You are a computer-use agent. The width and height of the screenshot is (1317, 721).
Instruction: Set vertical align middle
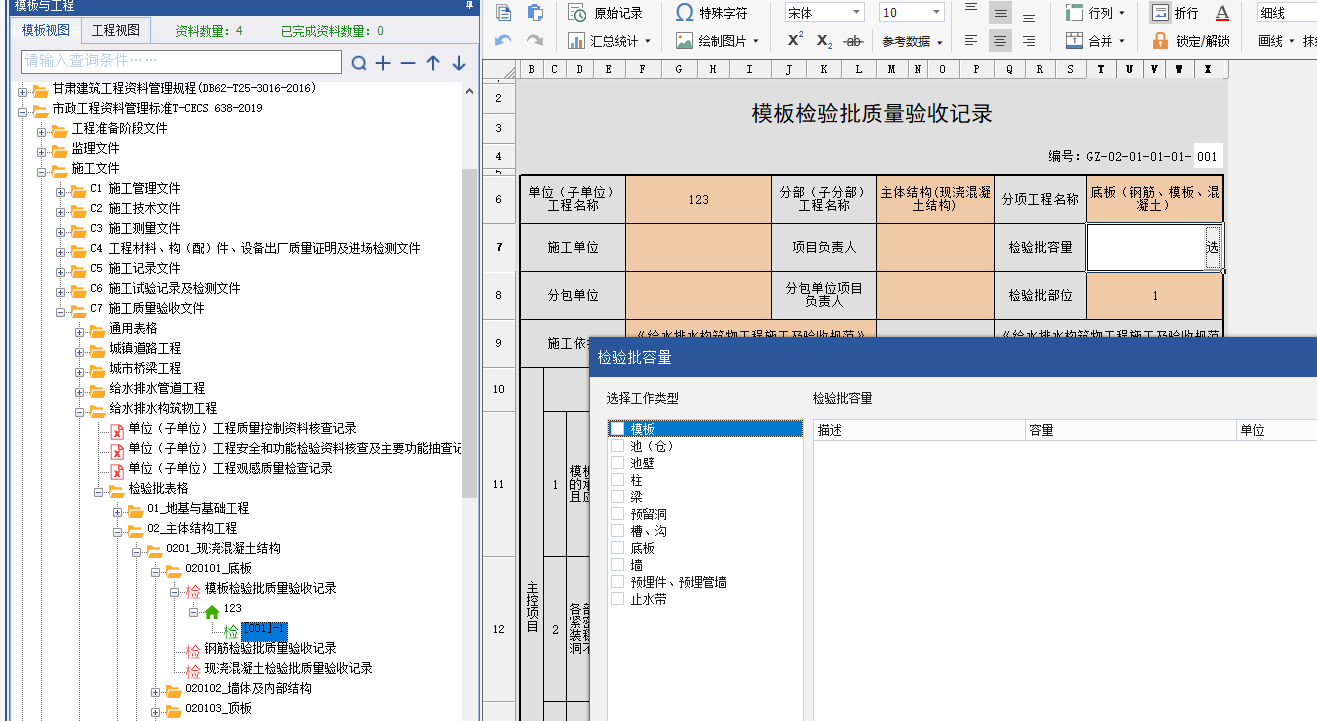click(1000, 13)
